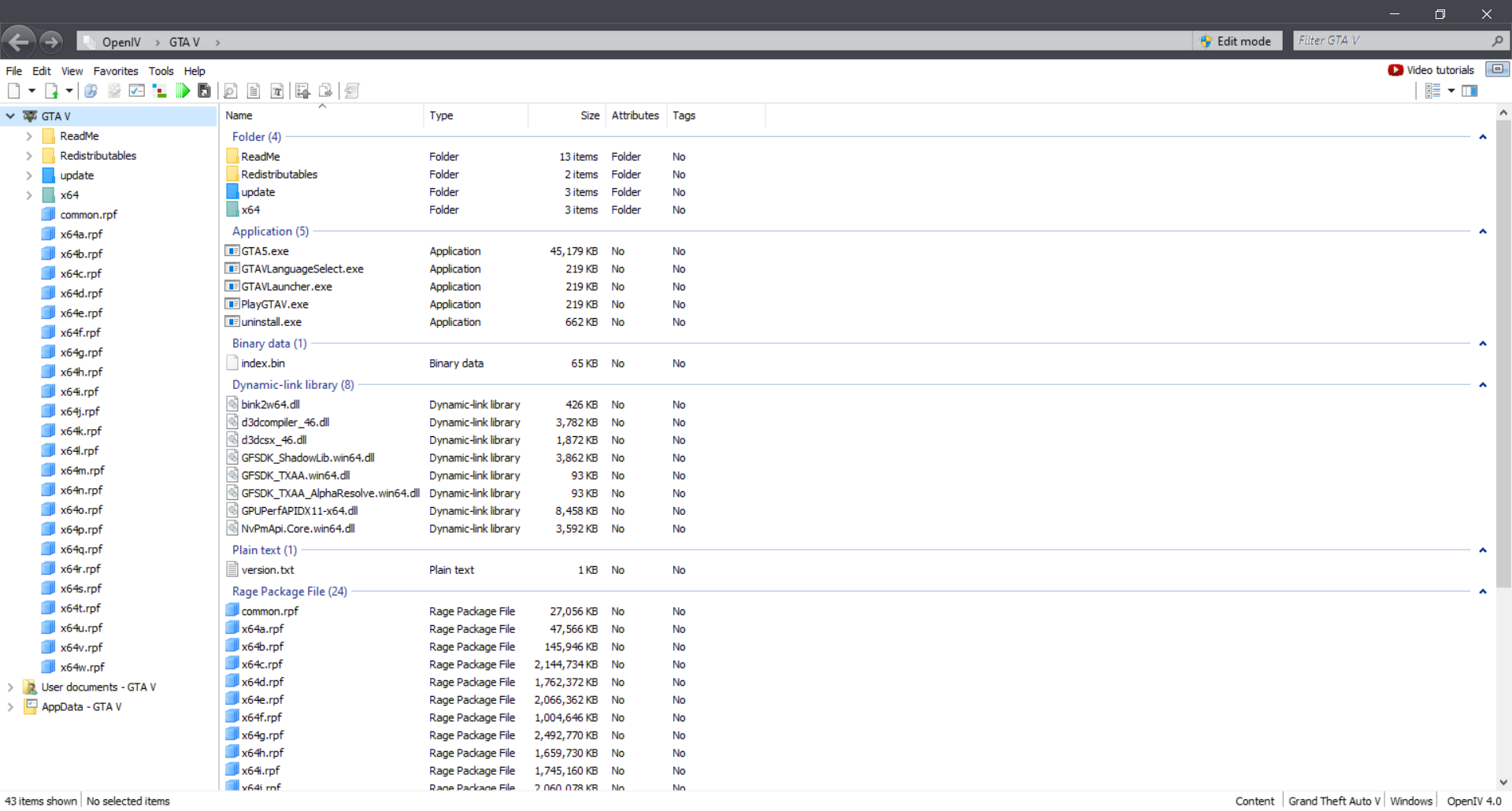Click the magnifier page preview icon
Screen dimensions: 1512x811
[x=231, y=91]
